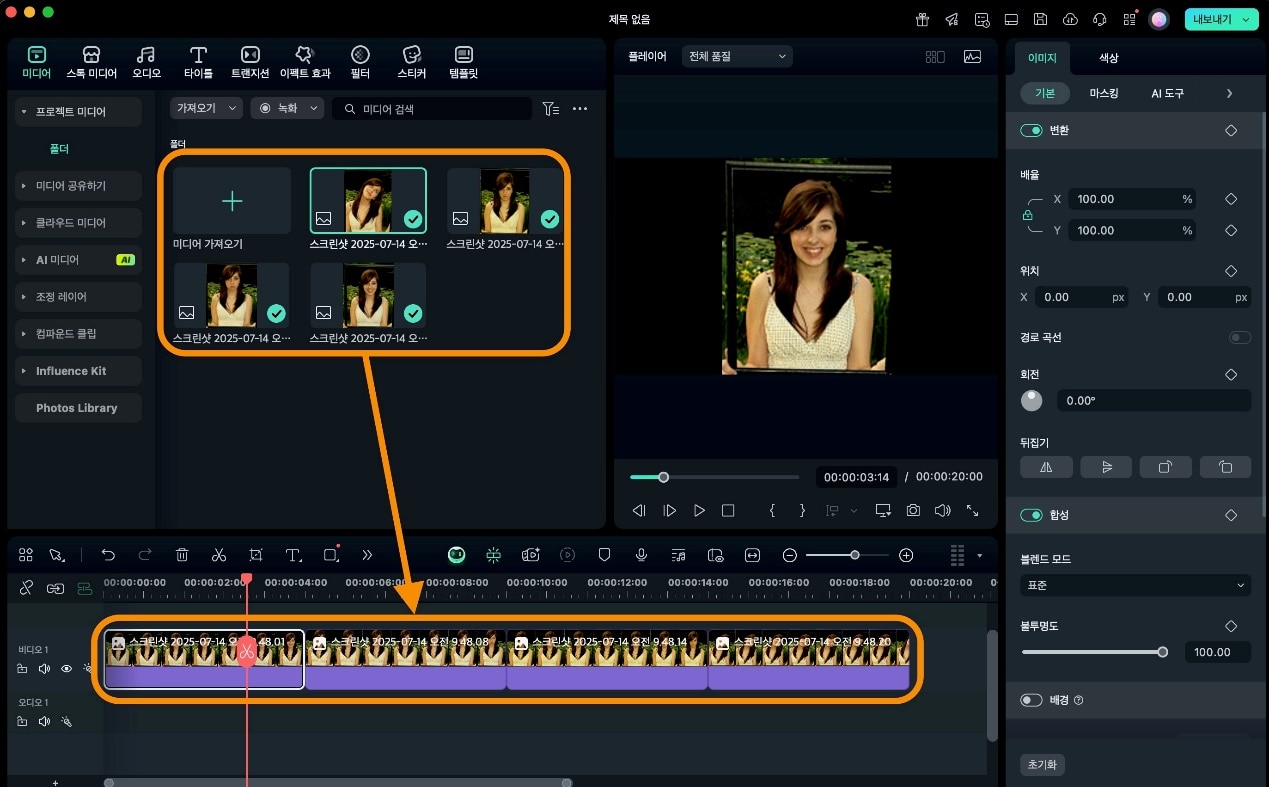The height and width of the screenshot is (787, 1269).
Task: Click the keyframe diamond beside 불투명도
Action: [1231, 626]
